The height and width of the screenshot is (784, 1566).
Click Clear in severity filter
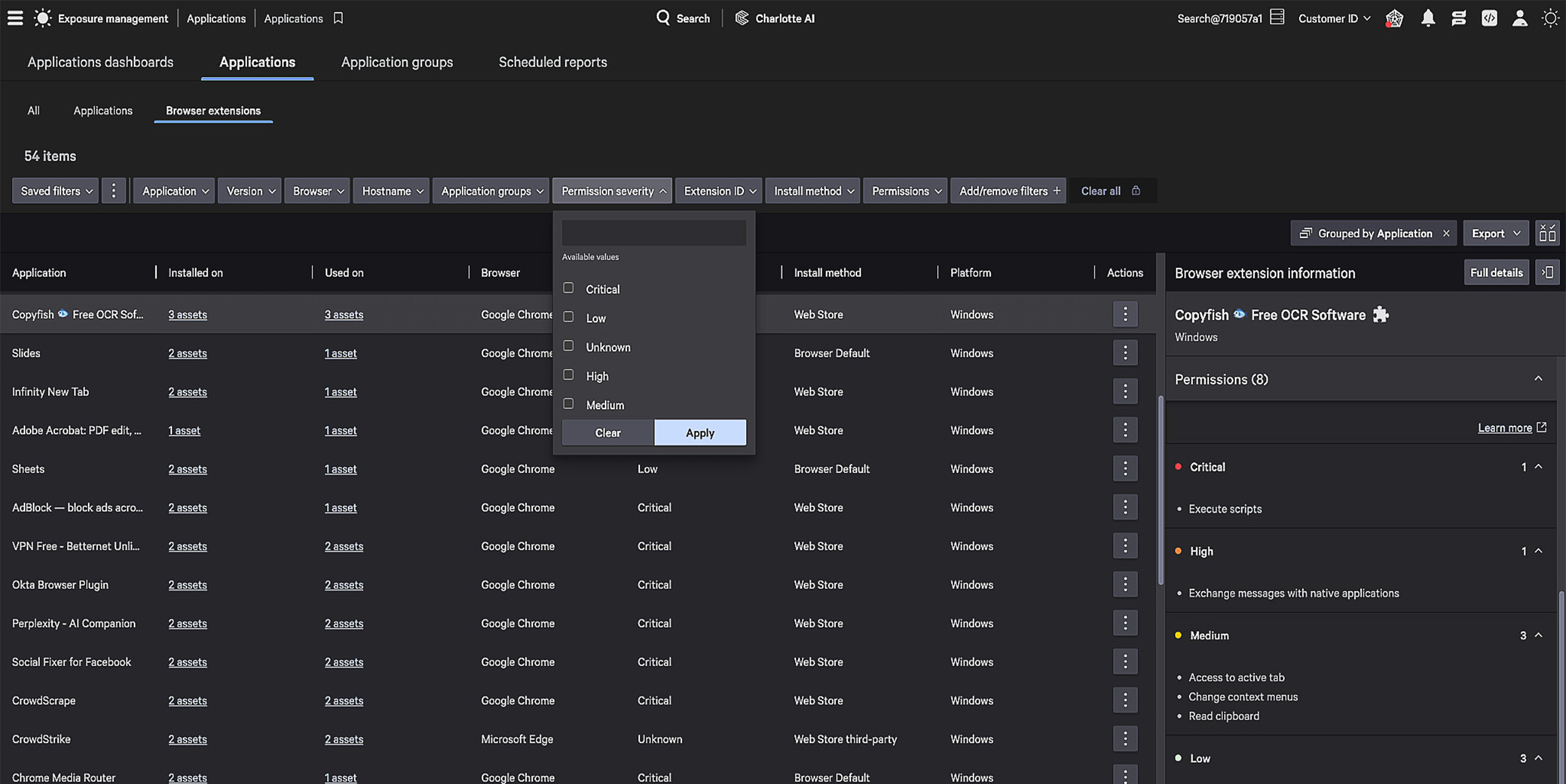[608, 432]
